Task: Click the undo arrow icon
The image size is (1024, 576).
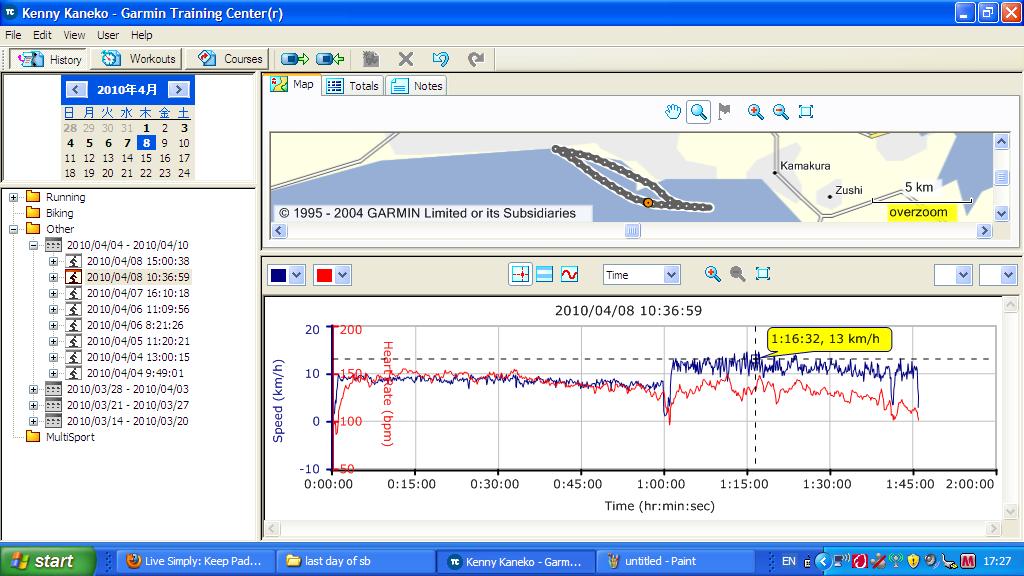Action: [x=441, y=59]
